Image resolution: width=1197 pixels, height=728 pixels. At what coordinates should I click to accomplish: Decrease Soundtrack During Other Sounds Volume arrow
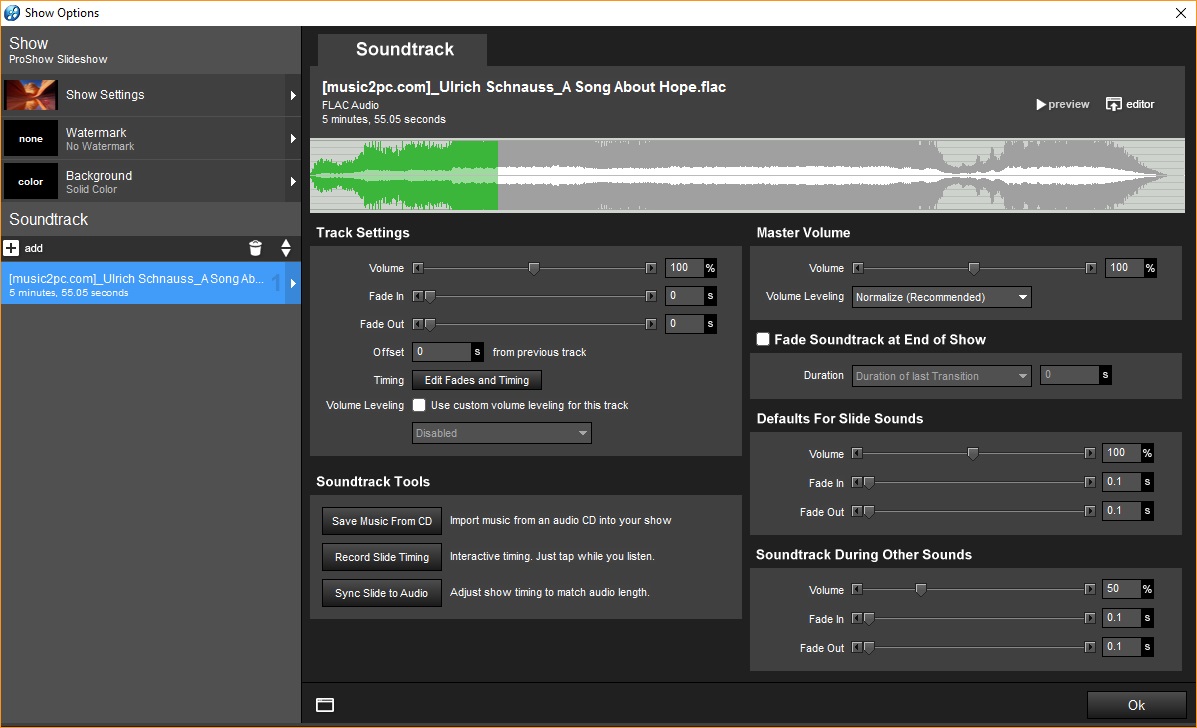click(x=857, y=589)
